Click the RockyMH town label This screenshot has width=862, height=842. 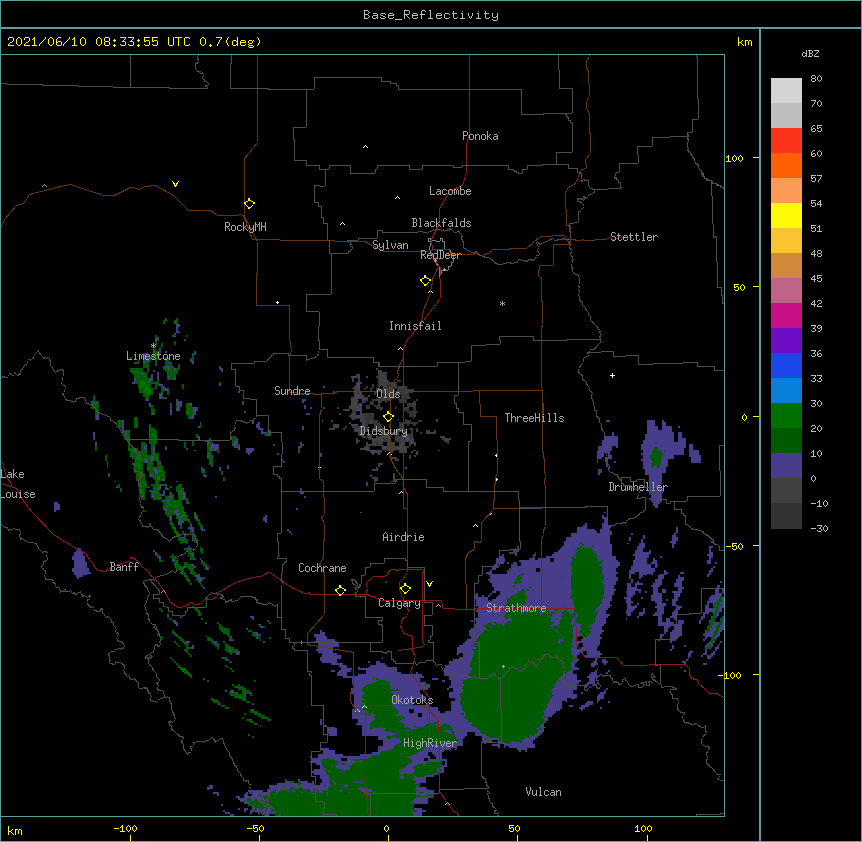coord(245,227)
